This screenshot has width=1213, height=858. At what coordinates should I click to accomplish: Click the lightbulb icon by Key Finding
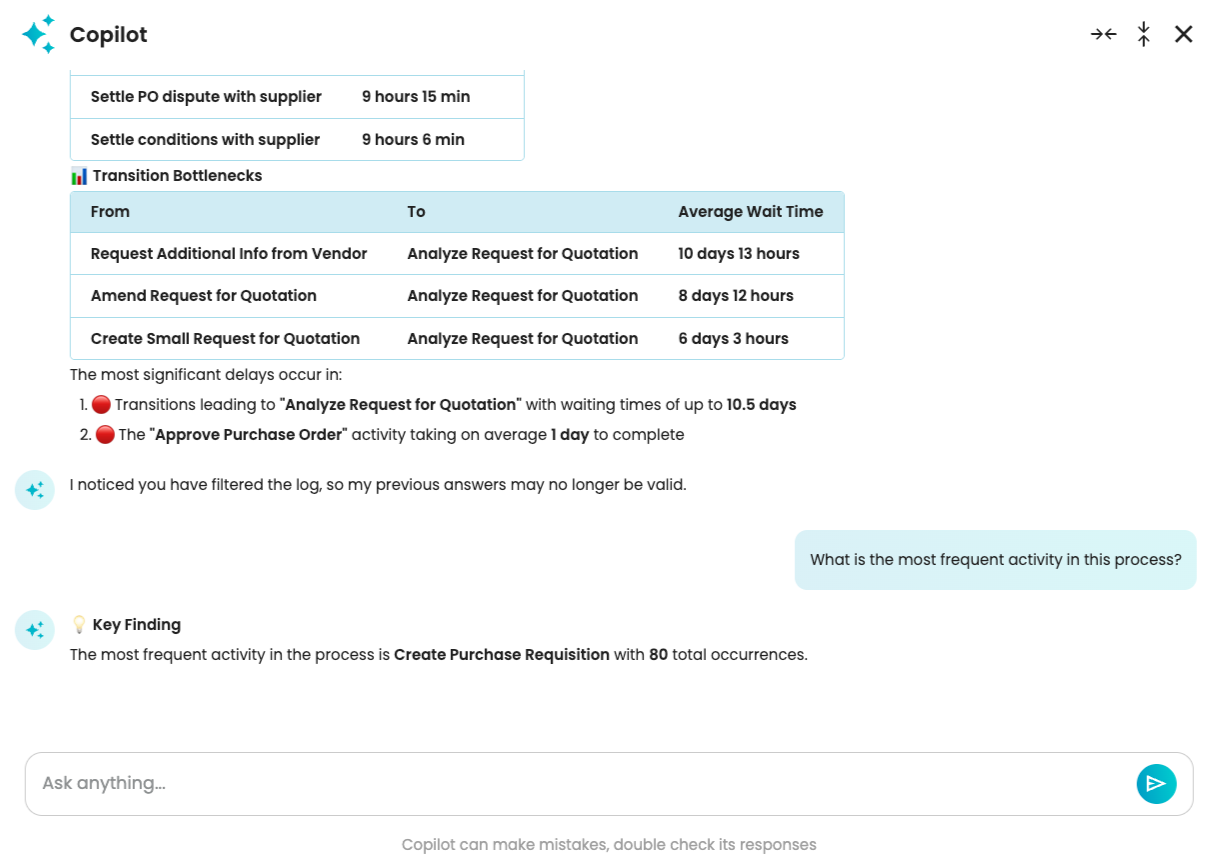coord(79,625)
